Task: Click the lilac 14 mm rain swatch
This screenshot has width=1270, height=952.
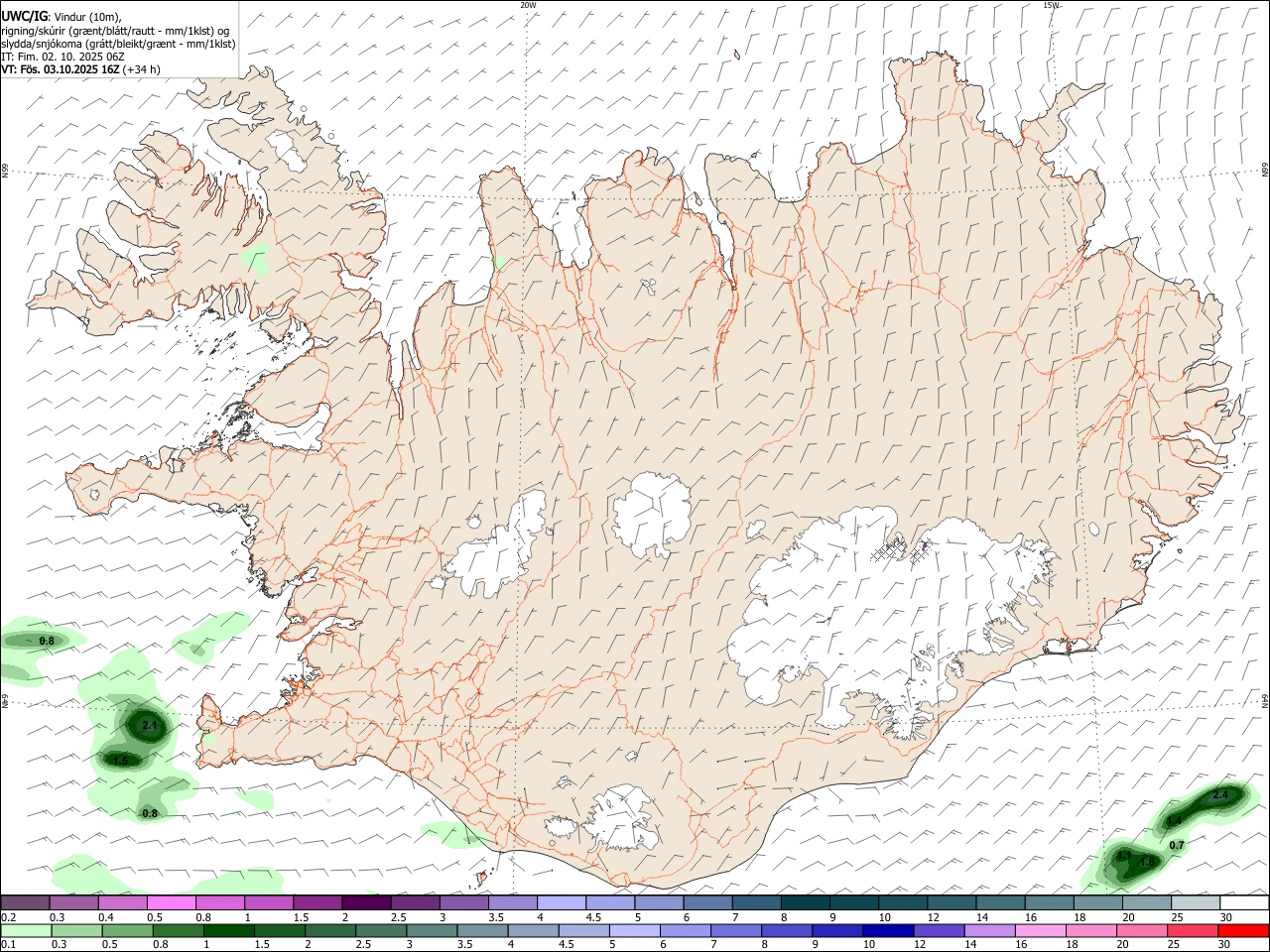Action: click(990, 930)
